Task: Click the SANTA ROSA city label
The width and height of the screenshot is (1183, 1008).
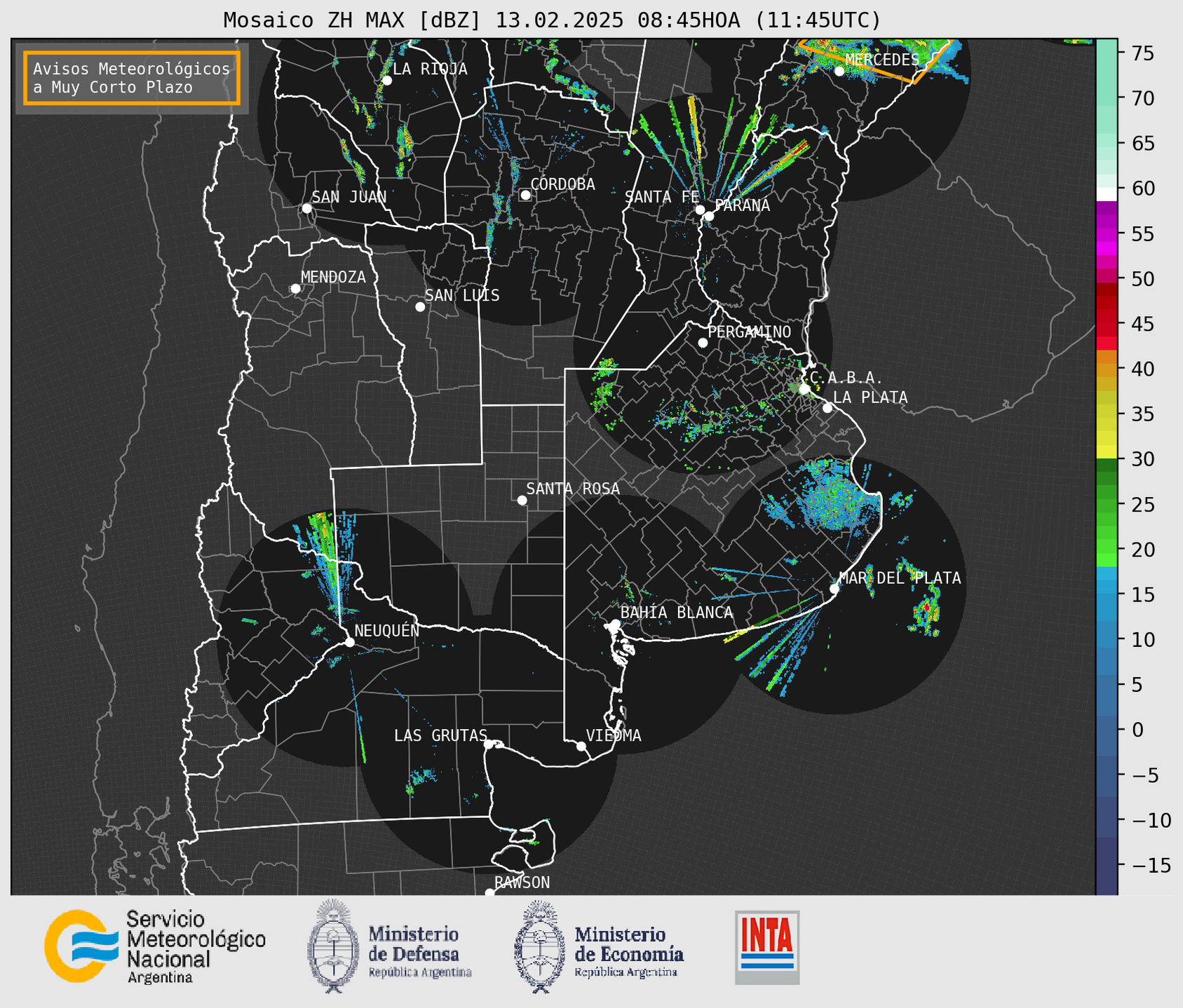Action: tap(573, 489)
